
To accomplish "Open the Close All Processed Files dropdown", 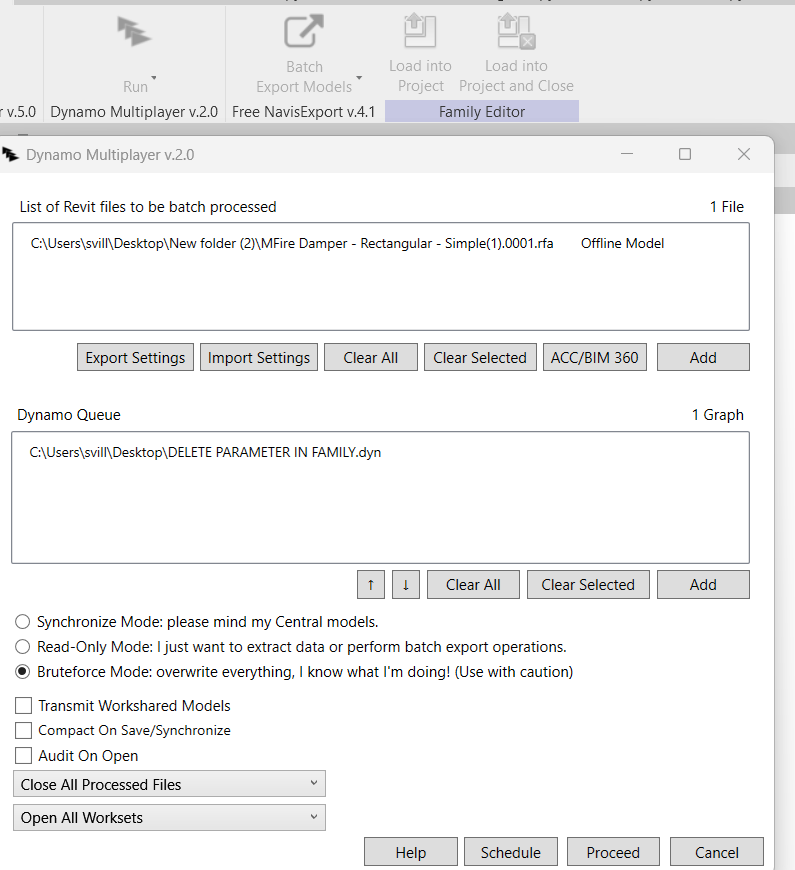I will click(x=169, y=784).
